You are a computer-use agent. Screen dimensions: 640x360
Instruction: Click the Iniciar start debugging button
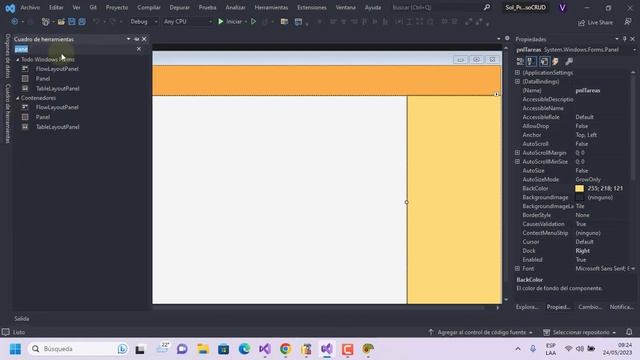coord(230,21)
